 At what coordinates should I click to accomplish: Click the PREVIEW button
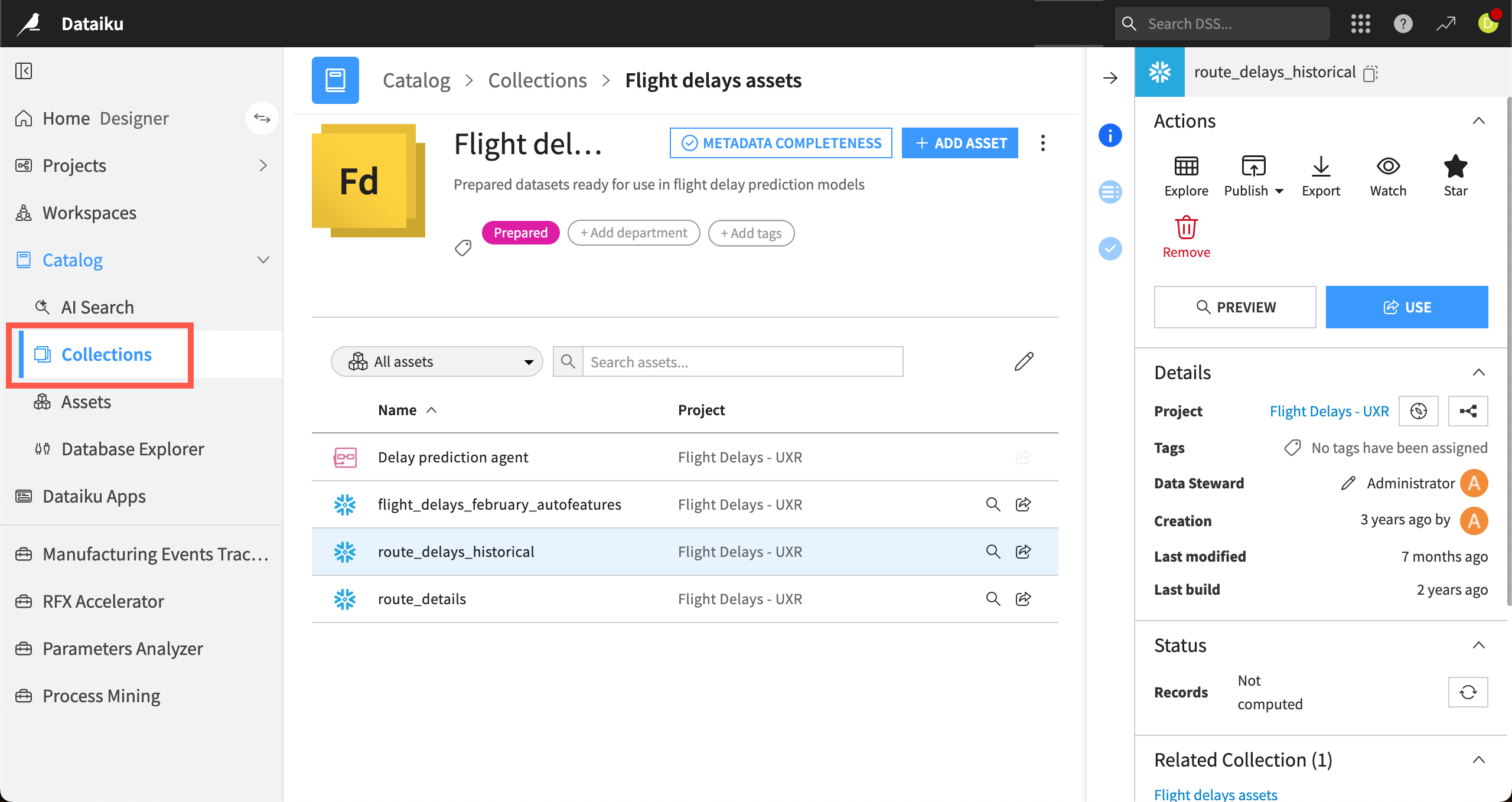1236,307
